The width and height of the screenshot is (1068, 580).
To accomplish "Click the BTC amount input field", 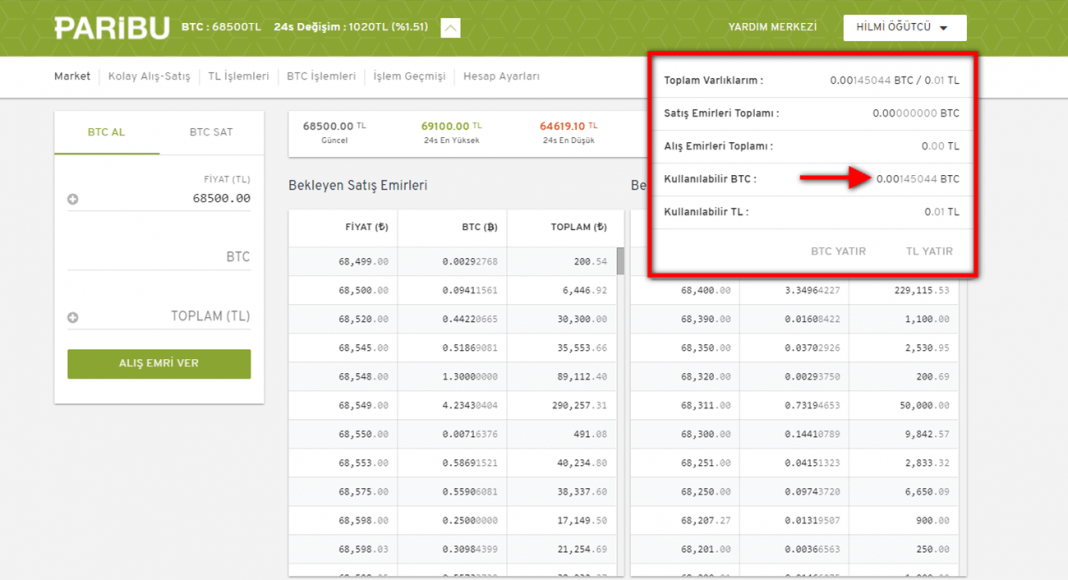I will coord(159,257).
